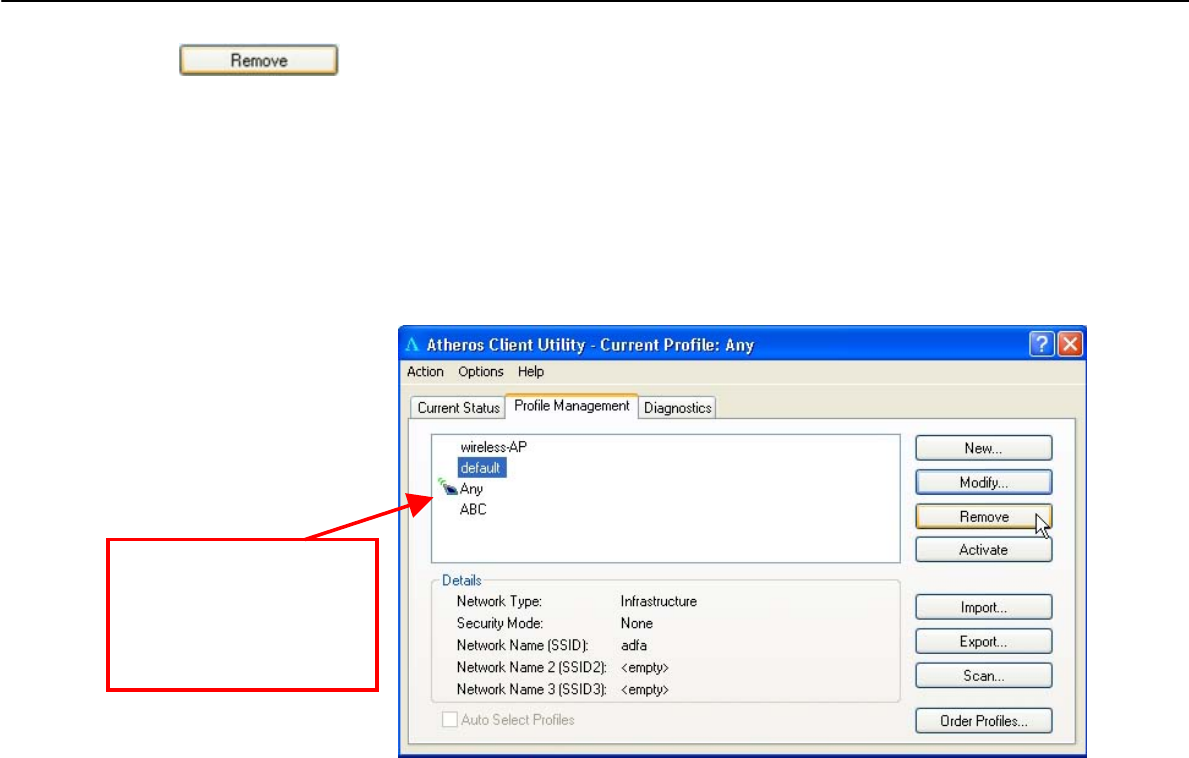
Task: Toggle the Auto Select Profiles checkbox
Action: pyautogui.click(x=450, y=719)
